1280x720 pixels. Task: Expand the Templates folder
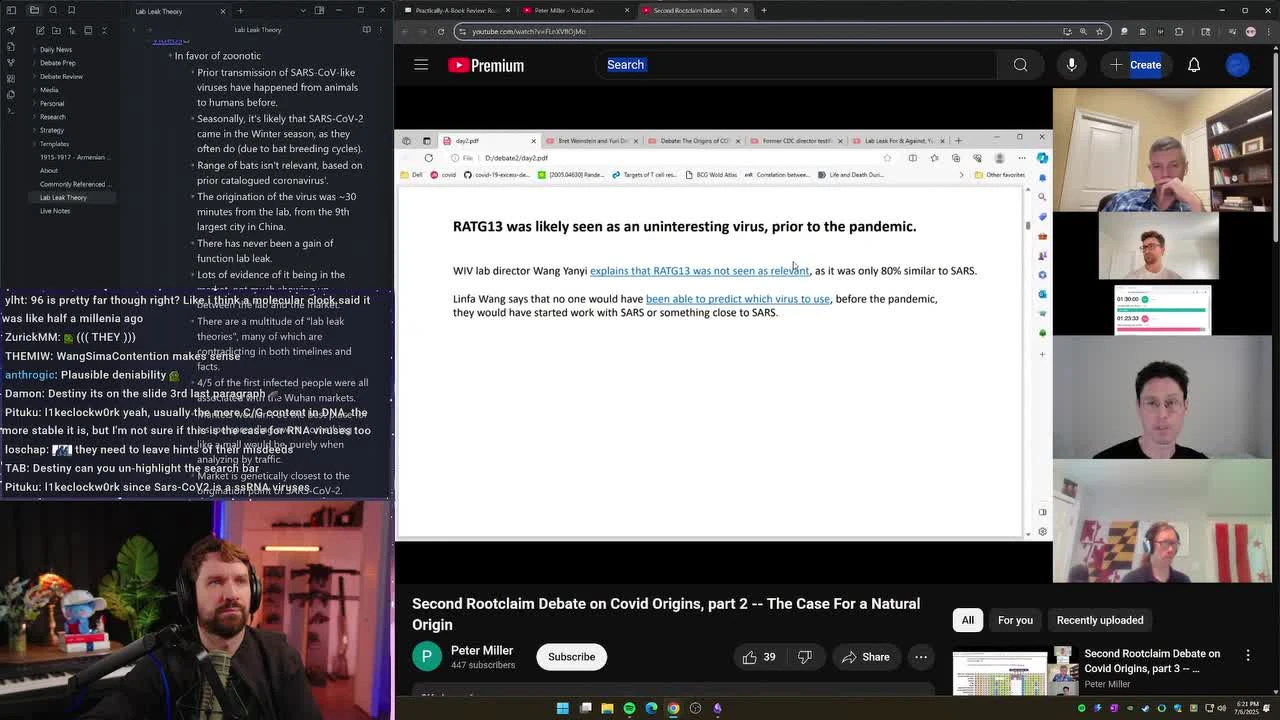pos(54,144)
